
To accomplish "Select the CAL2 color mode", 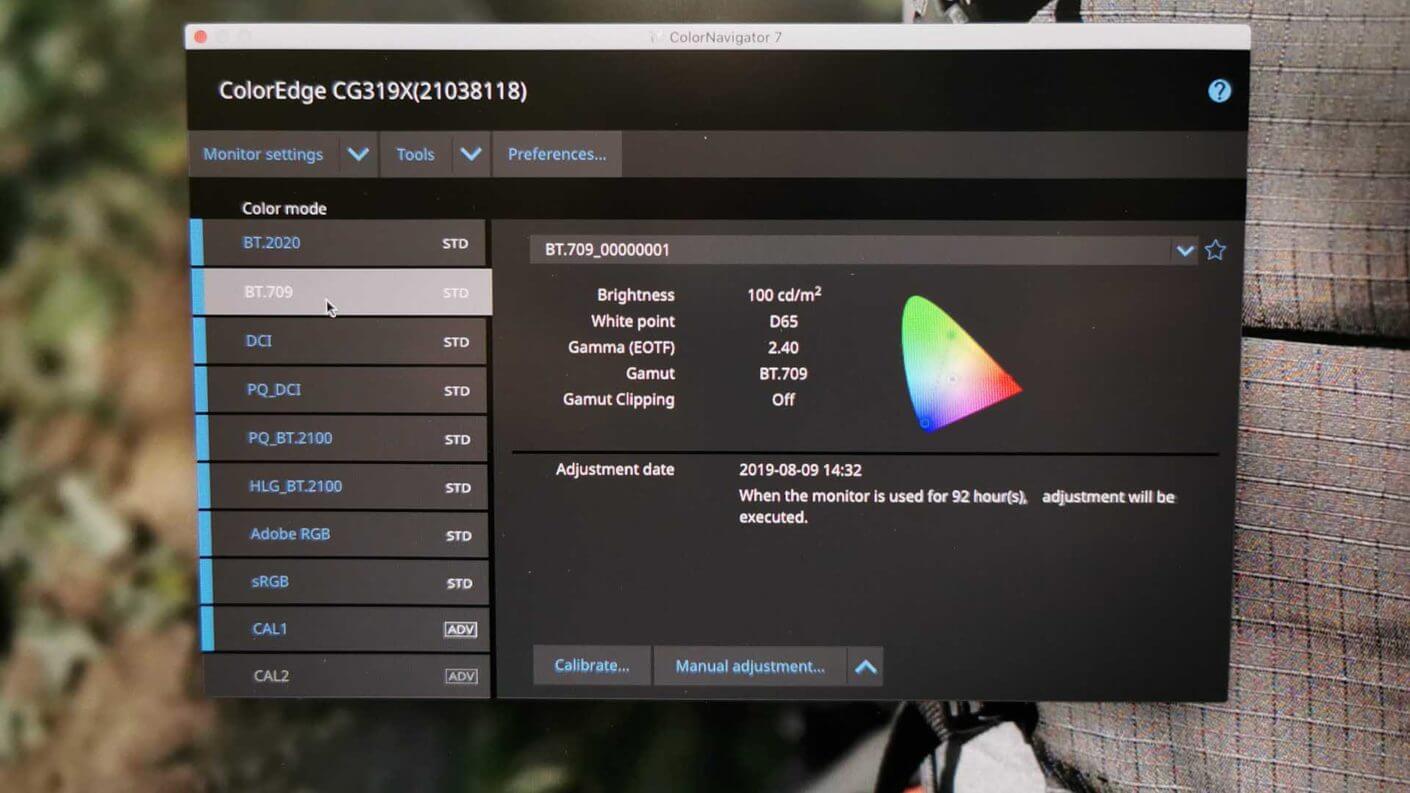I will [x=347, y=676].
